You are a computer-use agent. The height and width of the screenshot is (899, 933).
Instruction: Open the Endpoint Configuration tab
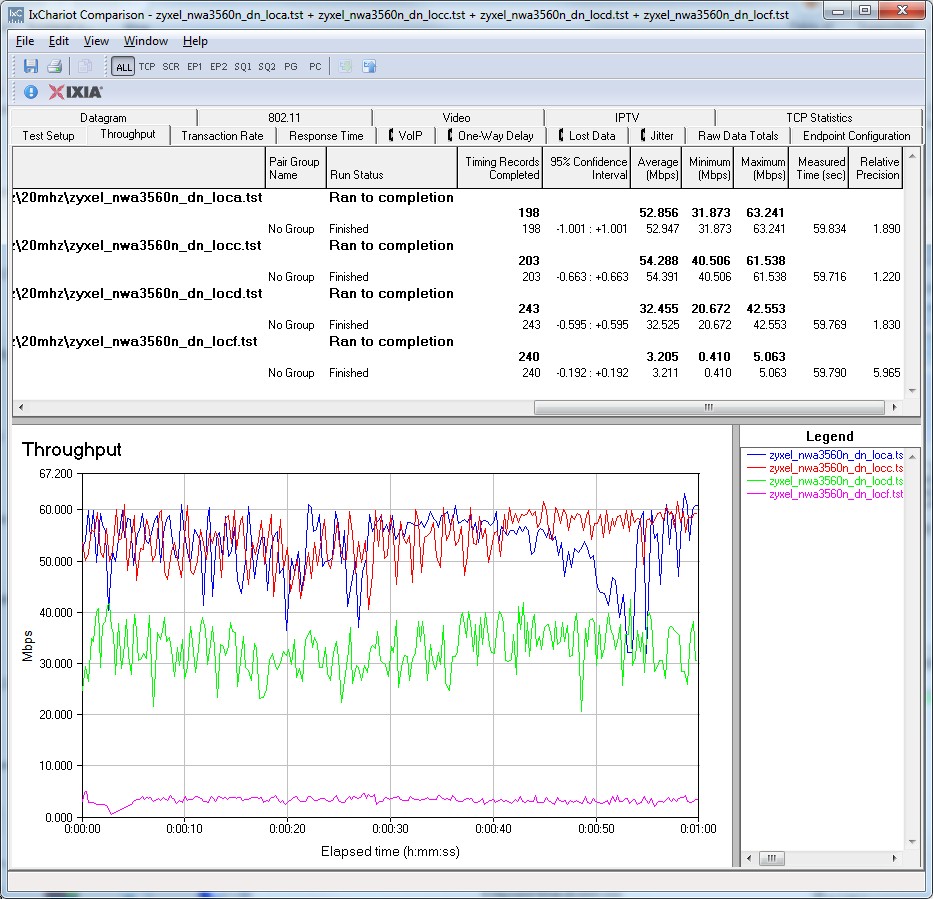coord(856,136)
